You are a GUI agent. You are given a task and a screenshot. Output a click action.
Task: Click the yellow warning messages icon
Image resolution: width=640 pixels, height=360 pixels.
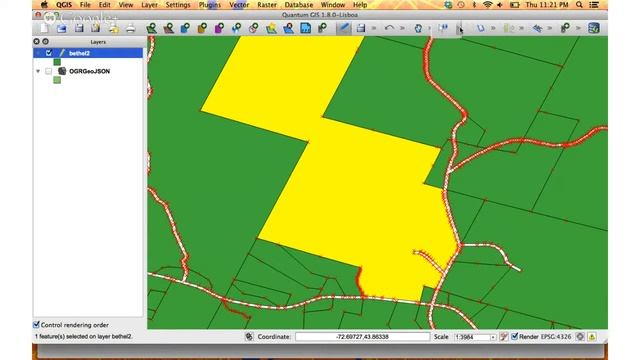coord(592,337)
